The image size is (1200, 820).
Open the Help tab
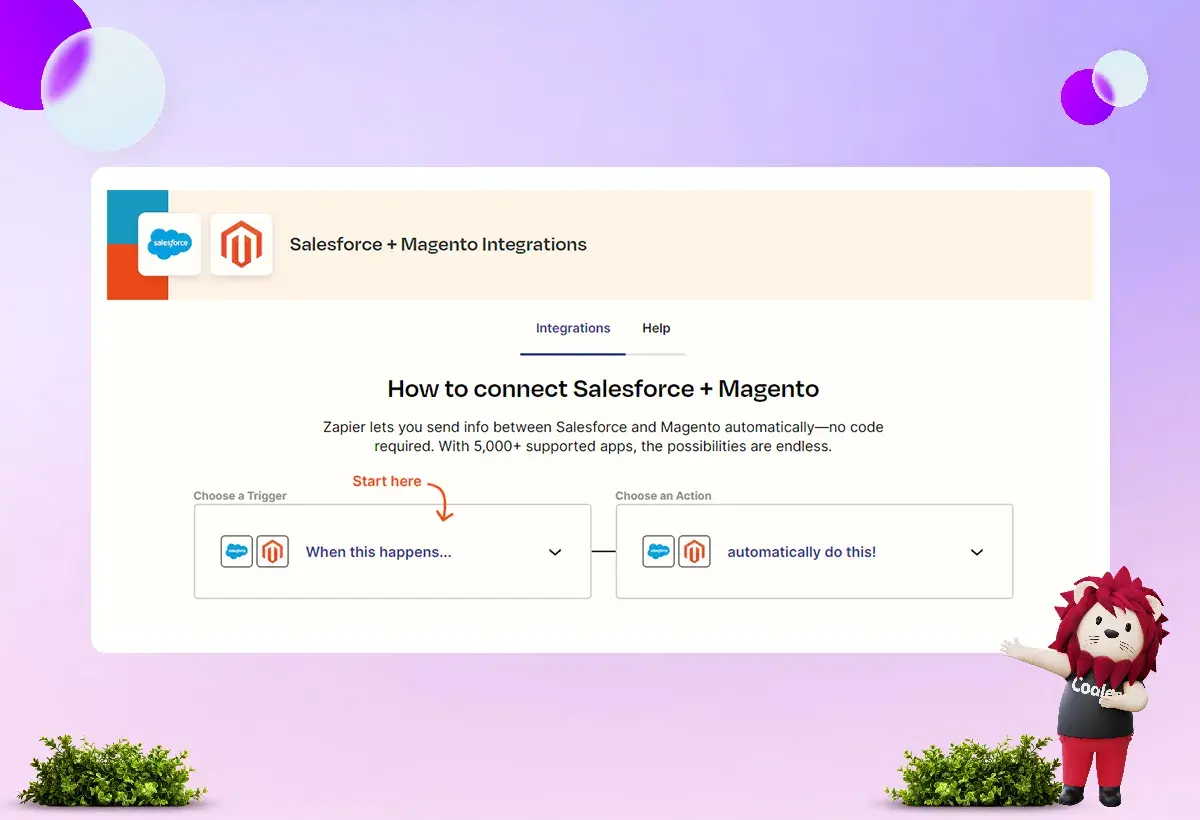coord(656,328)
